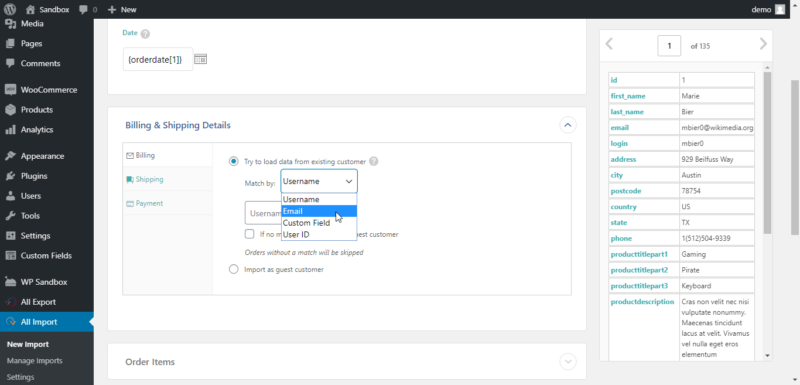Image resolution: width=800 pixels, height=385 pixels.
Task: Click the orderdate date input field
Action: click(158, 59)
